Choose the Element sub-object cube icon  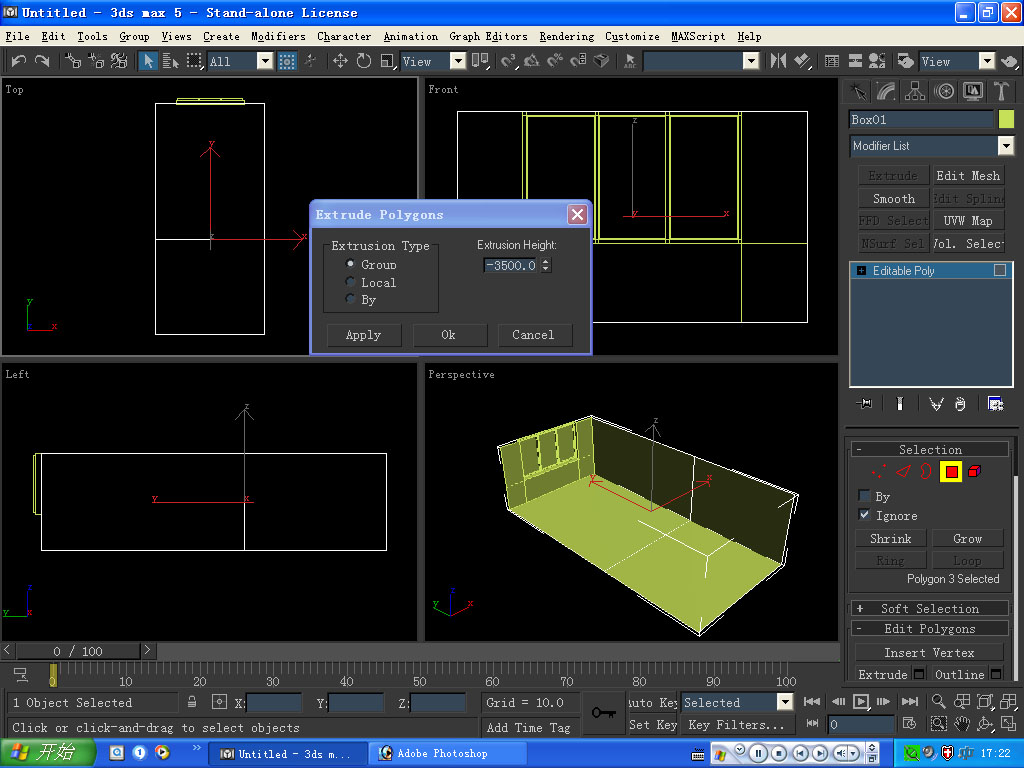point(975,472)
